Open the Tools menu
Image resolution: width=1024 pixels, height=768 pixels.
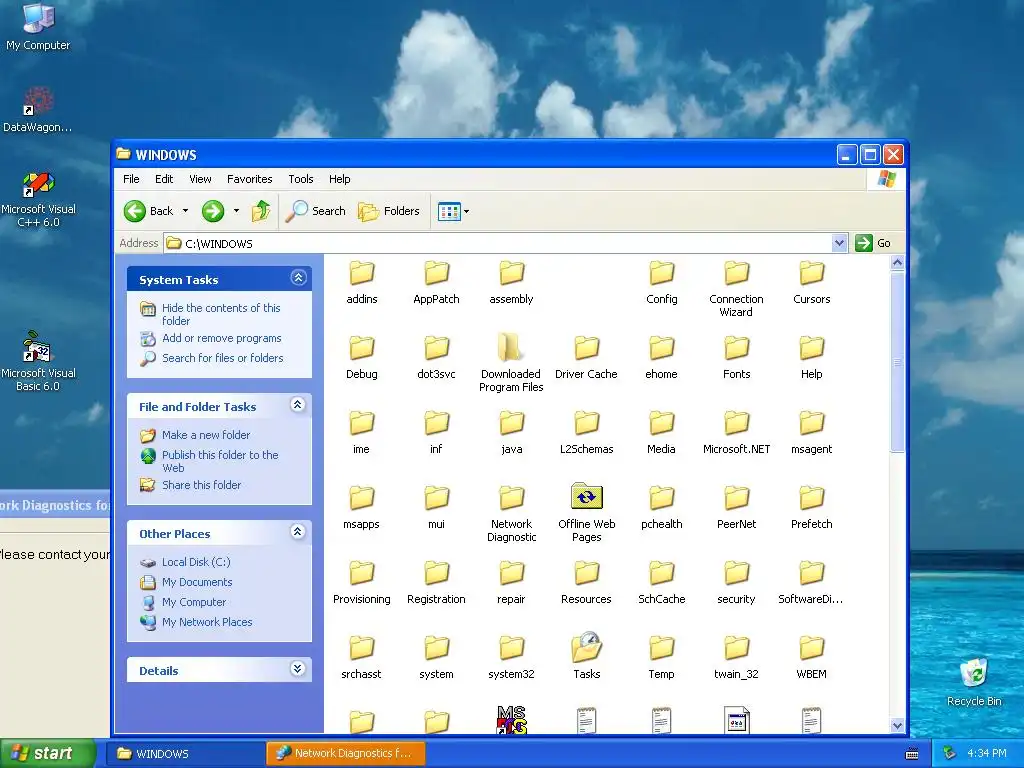(x=301, y=179)
